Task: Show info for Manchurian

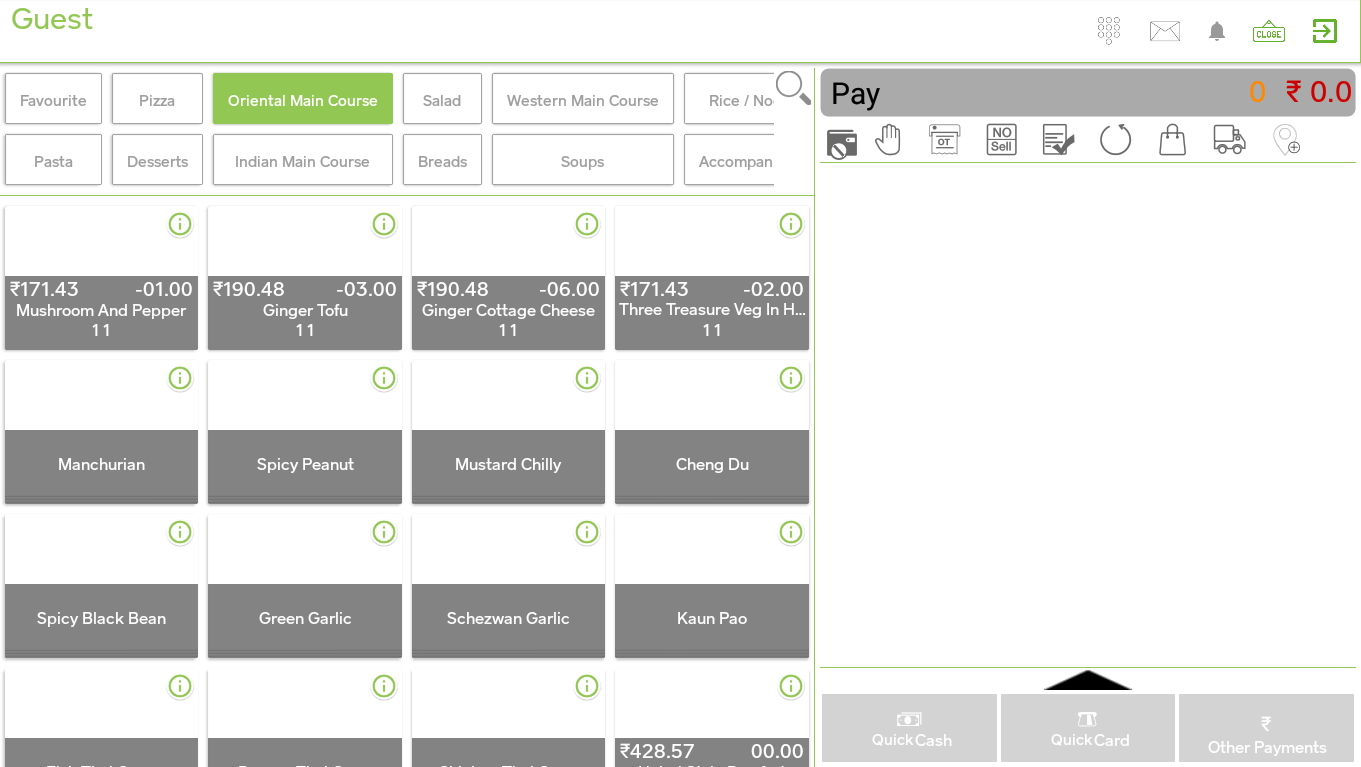Action: (180, 378)
